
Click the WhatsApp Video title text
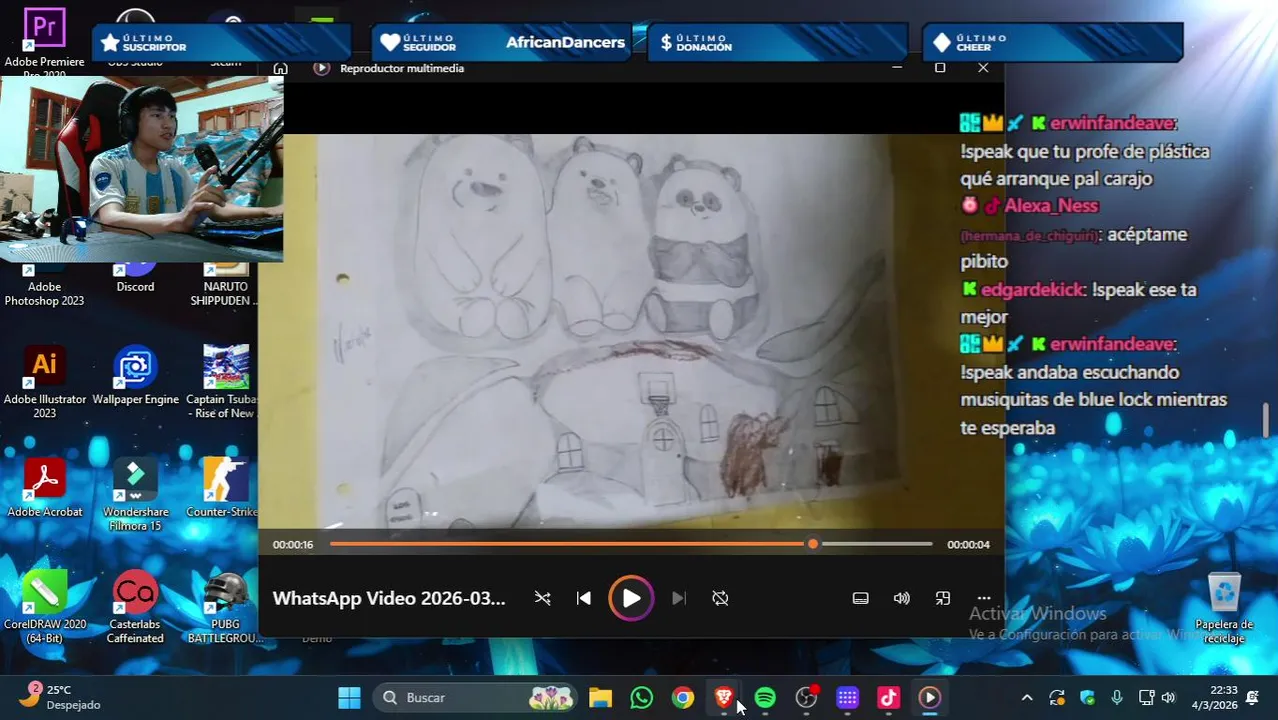pos(389,598)
